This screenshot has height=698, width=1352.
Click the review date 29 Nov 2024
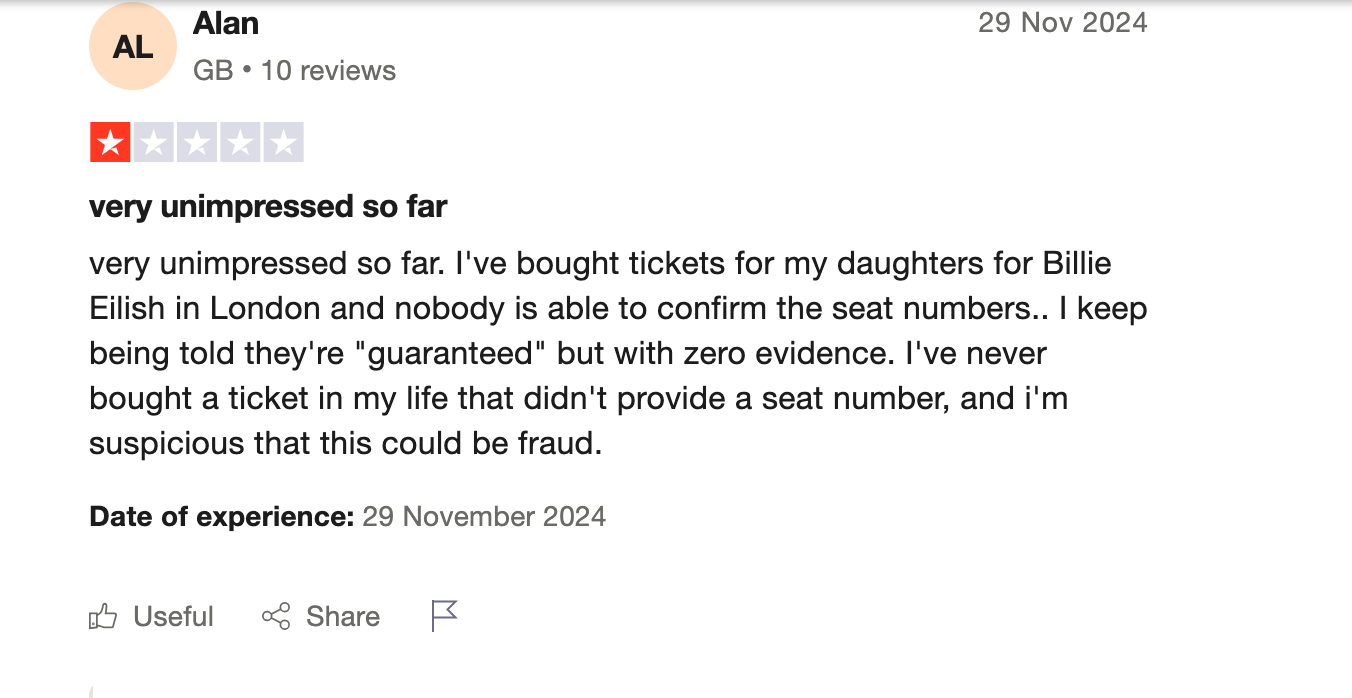tap(1063, 22)
